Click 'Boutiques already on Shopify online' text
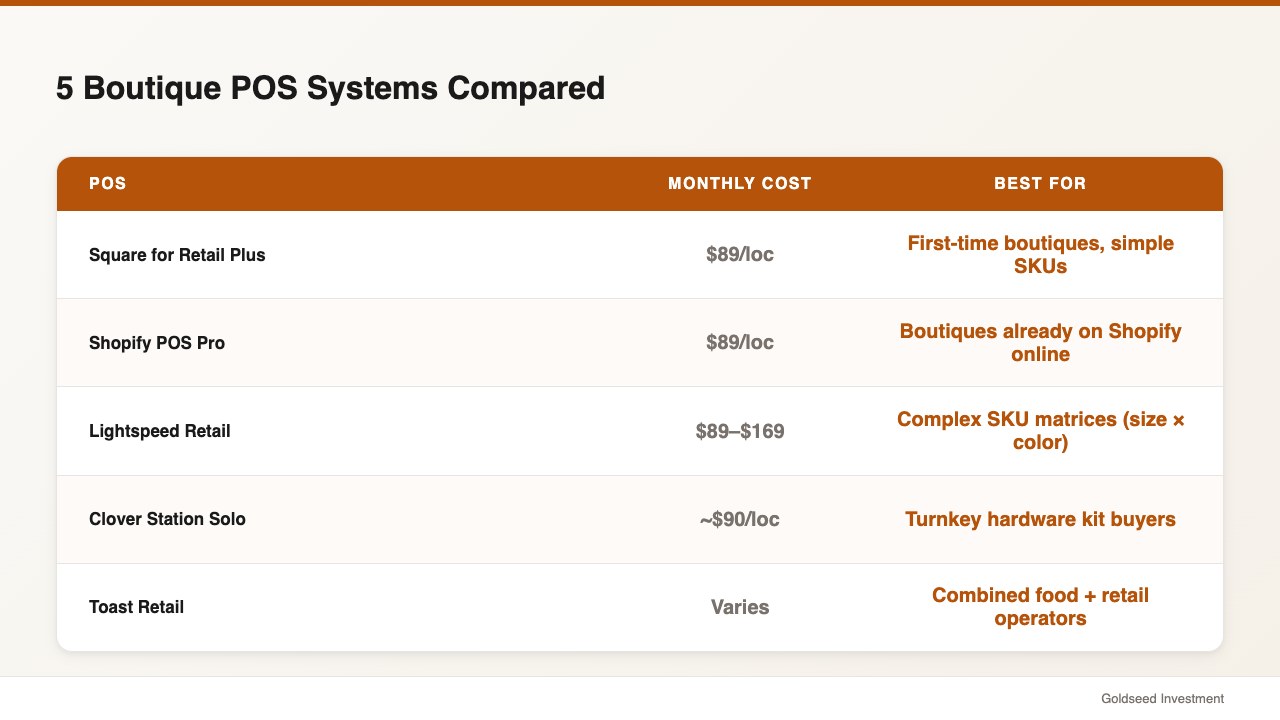The image size is (1280, 720). [1040, 343]
